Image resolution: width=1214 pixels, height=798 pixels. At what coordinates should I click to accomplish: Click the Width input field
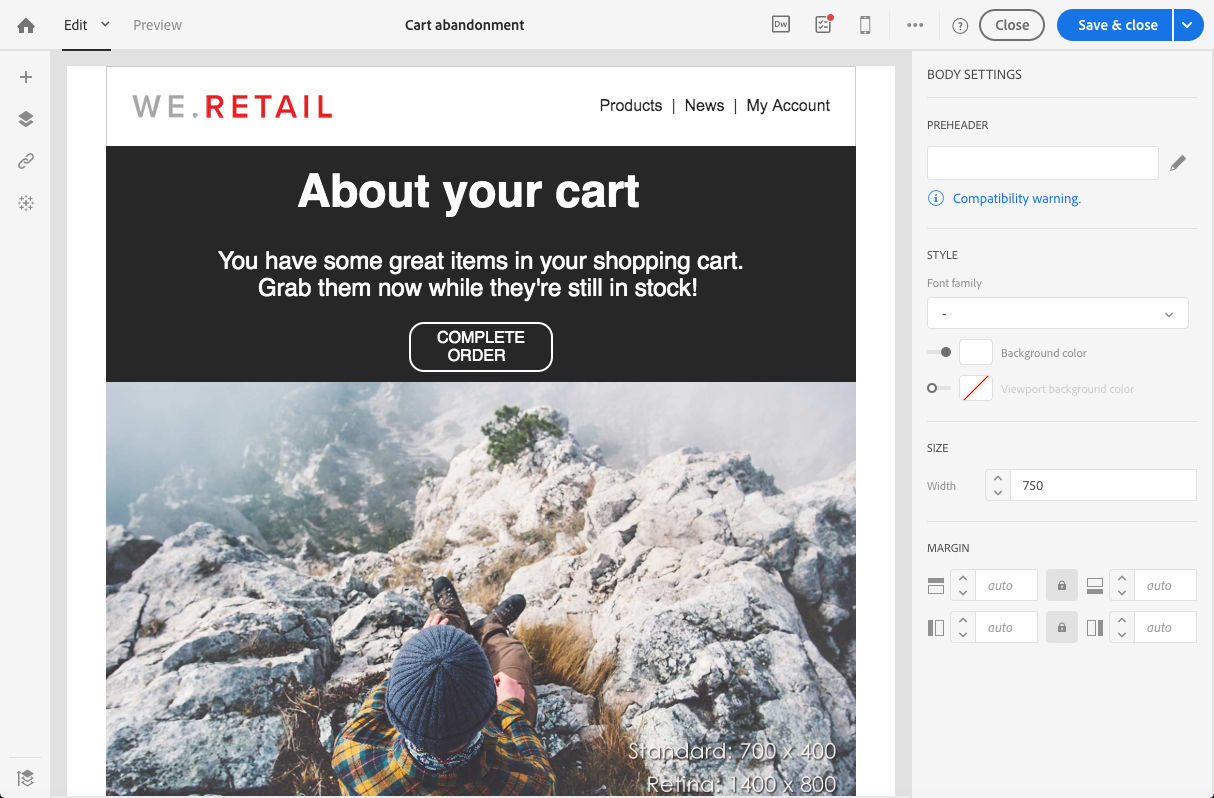pos(1102,485)
